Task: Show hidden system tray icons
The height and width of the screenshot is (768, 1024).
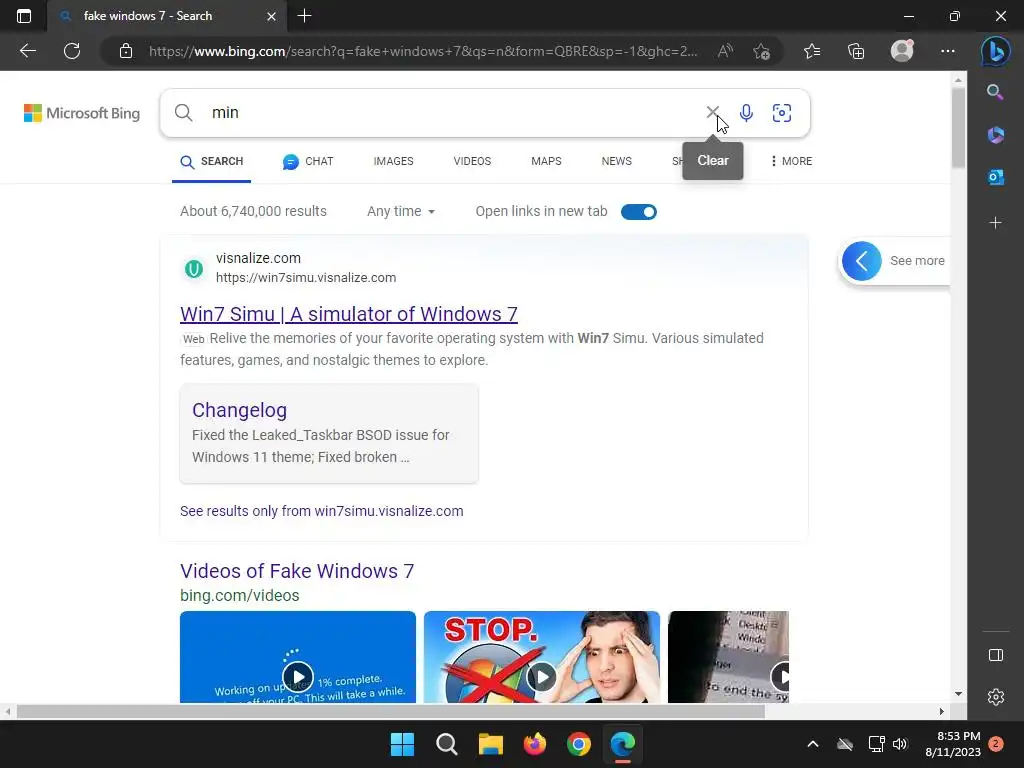Action: pos(812,744)
